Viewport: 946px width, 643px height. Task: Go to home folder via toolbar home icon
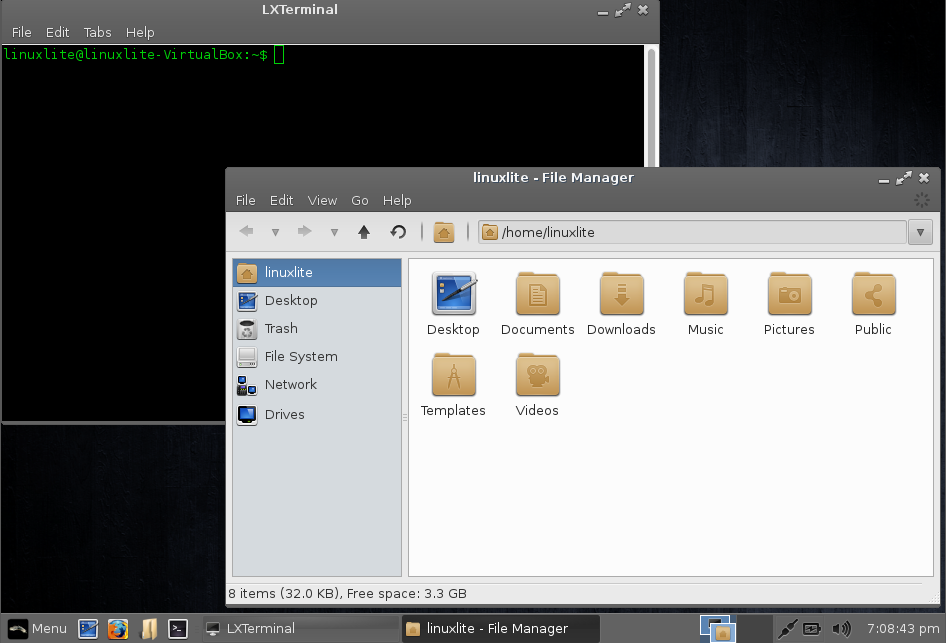tap(443, 232)
